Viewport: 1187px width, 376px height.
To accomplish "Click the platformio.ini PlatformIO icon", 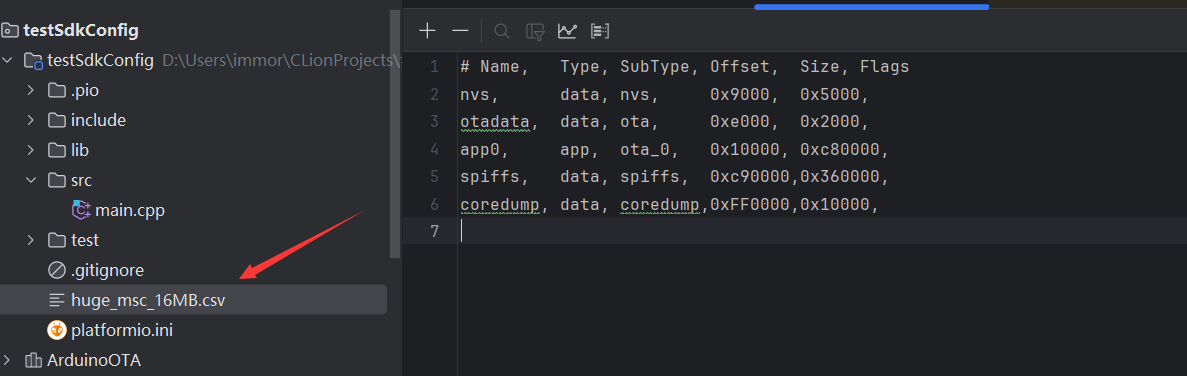I will point(57,331).
